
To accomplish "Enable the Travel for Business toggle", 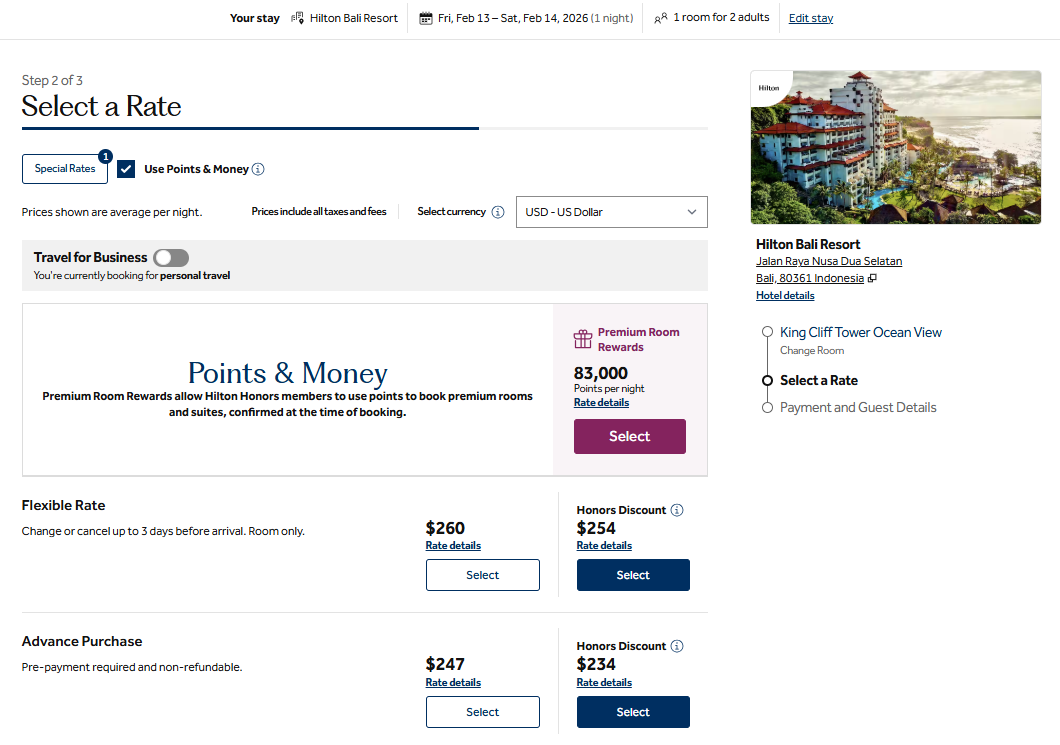I will tap(170, 258).
